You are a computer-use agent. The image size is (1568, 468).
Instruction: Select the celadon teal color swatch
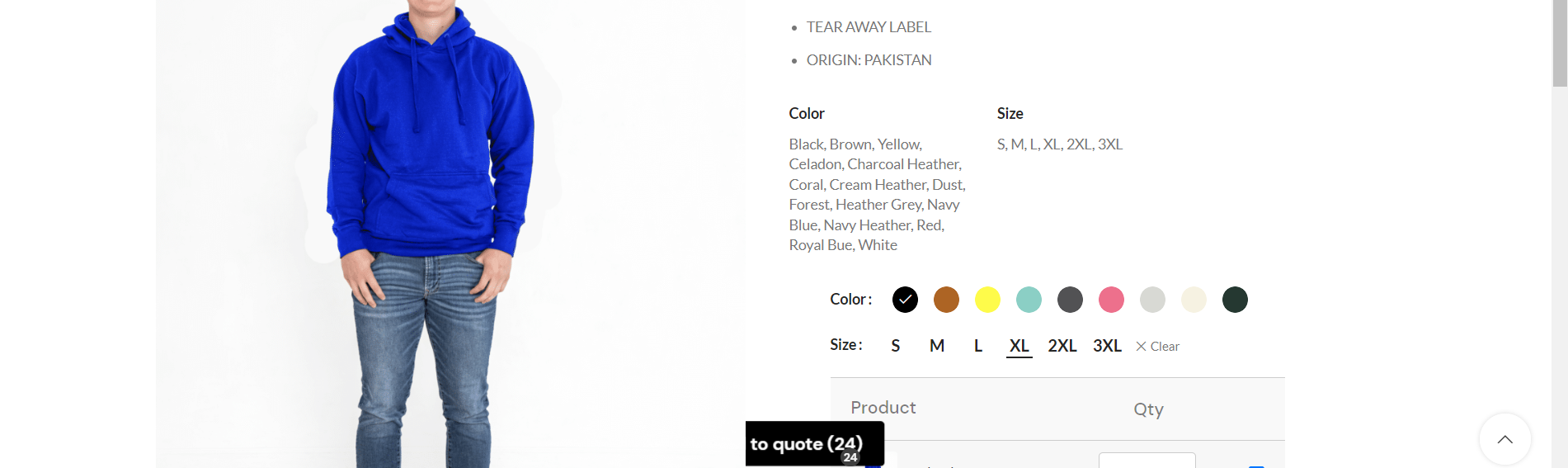click(1029, 300)
